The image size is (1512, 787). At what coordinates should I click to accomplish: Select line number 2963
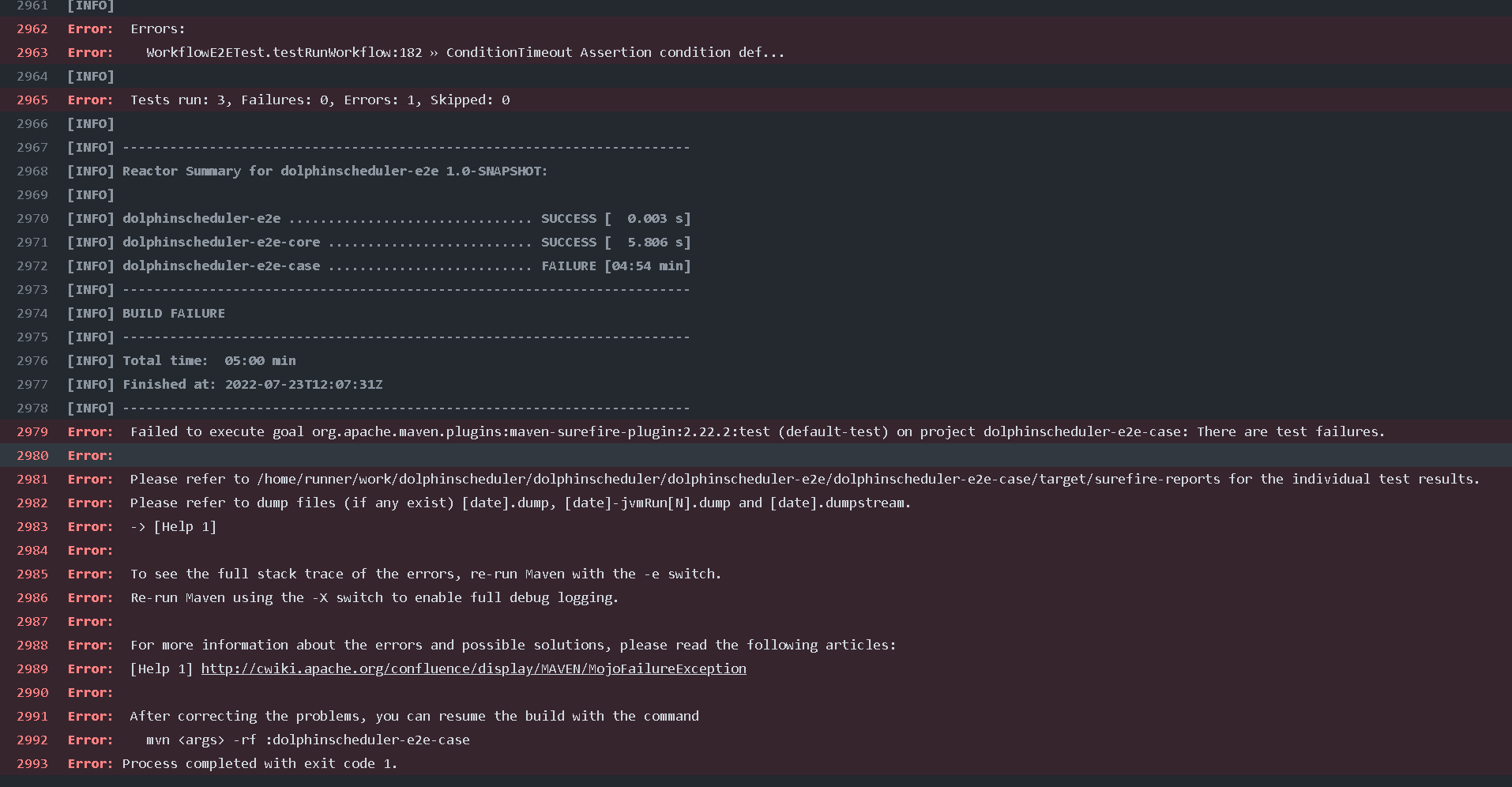32,52
